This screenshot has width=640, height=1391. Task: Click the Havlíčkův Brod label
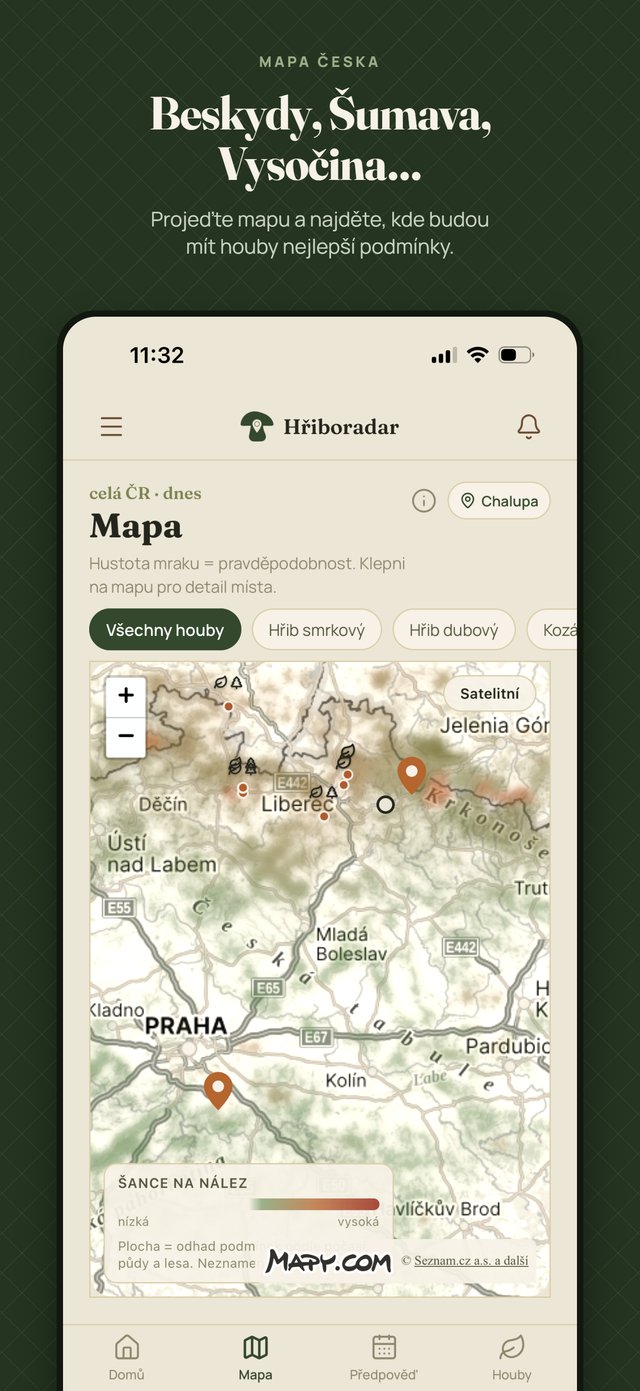click(x=446, y=1209)
